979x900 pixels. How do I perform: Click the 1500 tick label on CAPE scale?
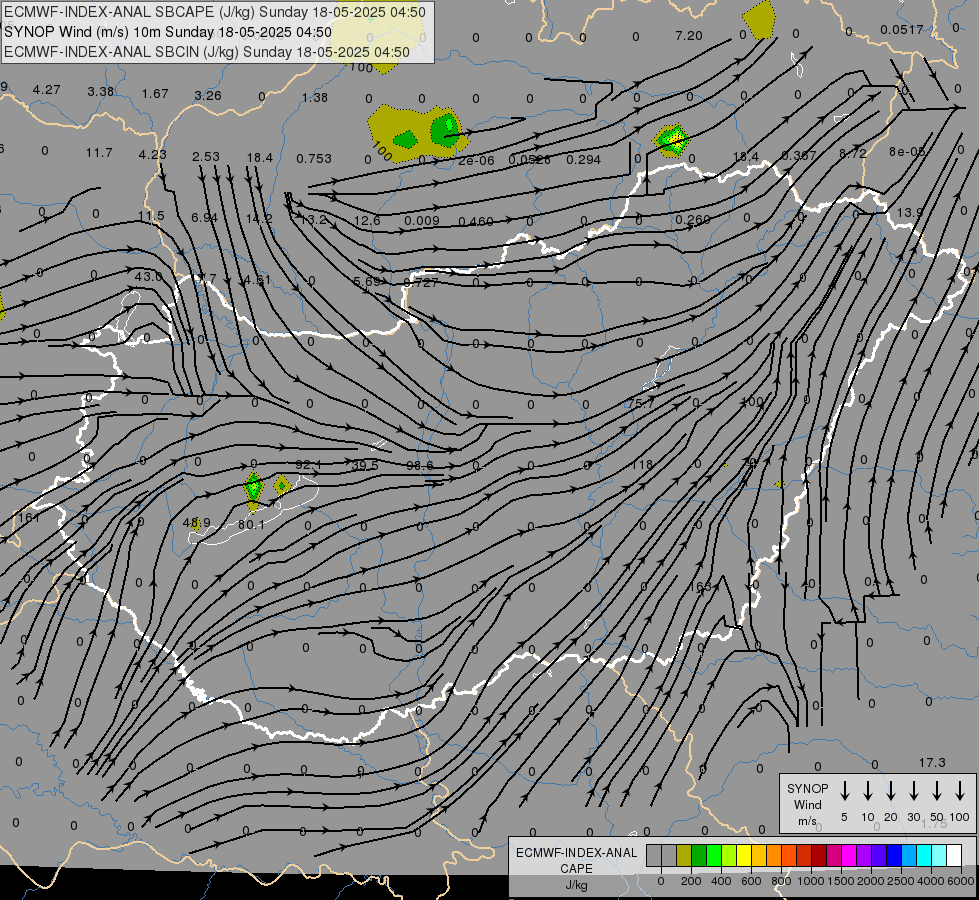(x=840, y=881)
